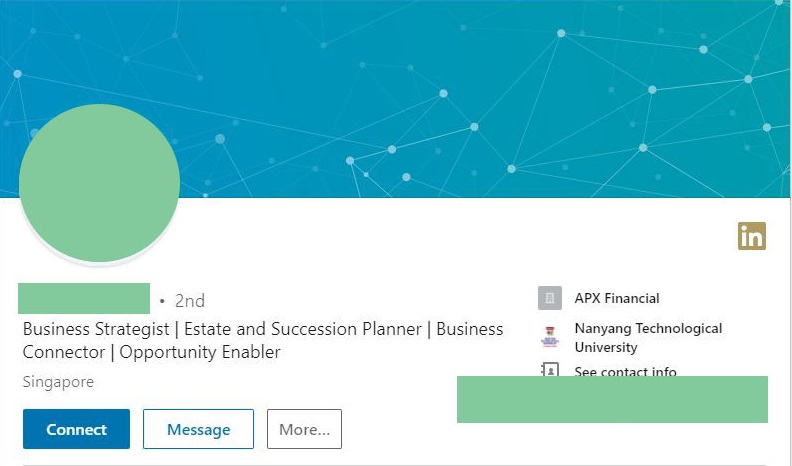Click the redacted profile name beside 2nd

pyautogui.click(x=84, y=298)
